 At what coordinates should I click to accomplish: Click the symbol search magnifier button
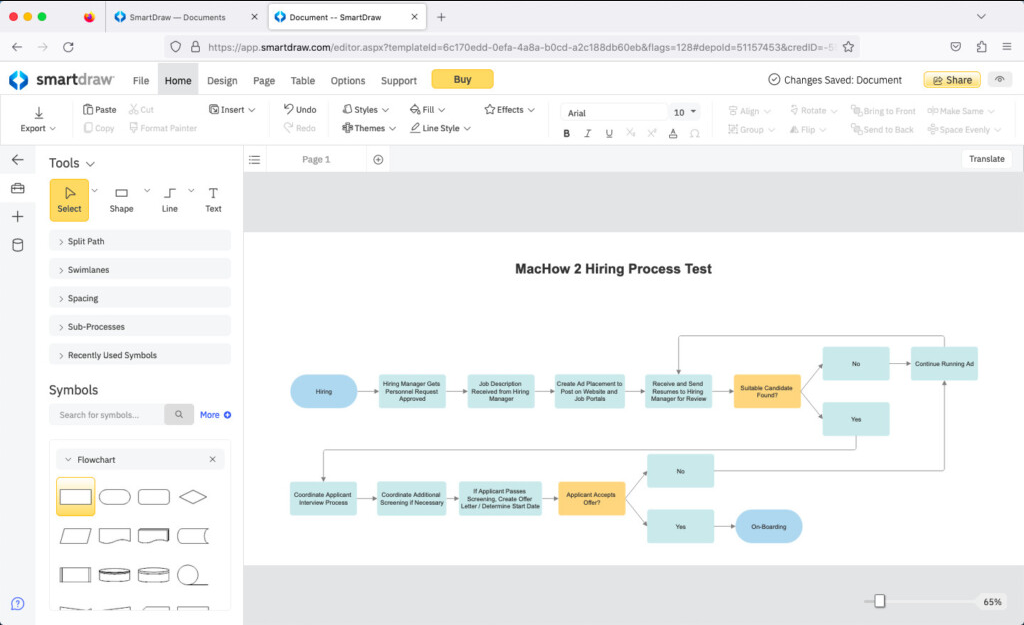(x=178, y=415)
